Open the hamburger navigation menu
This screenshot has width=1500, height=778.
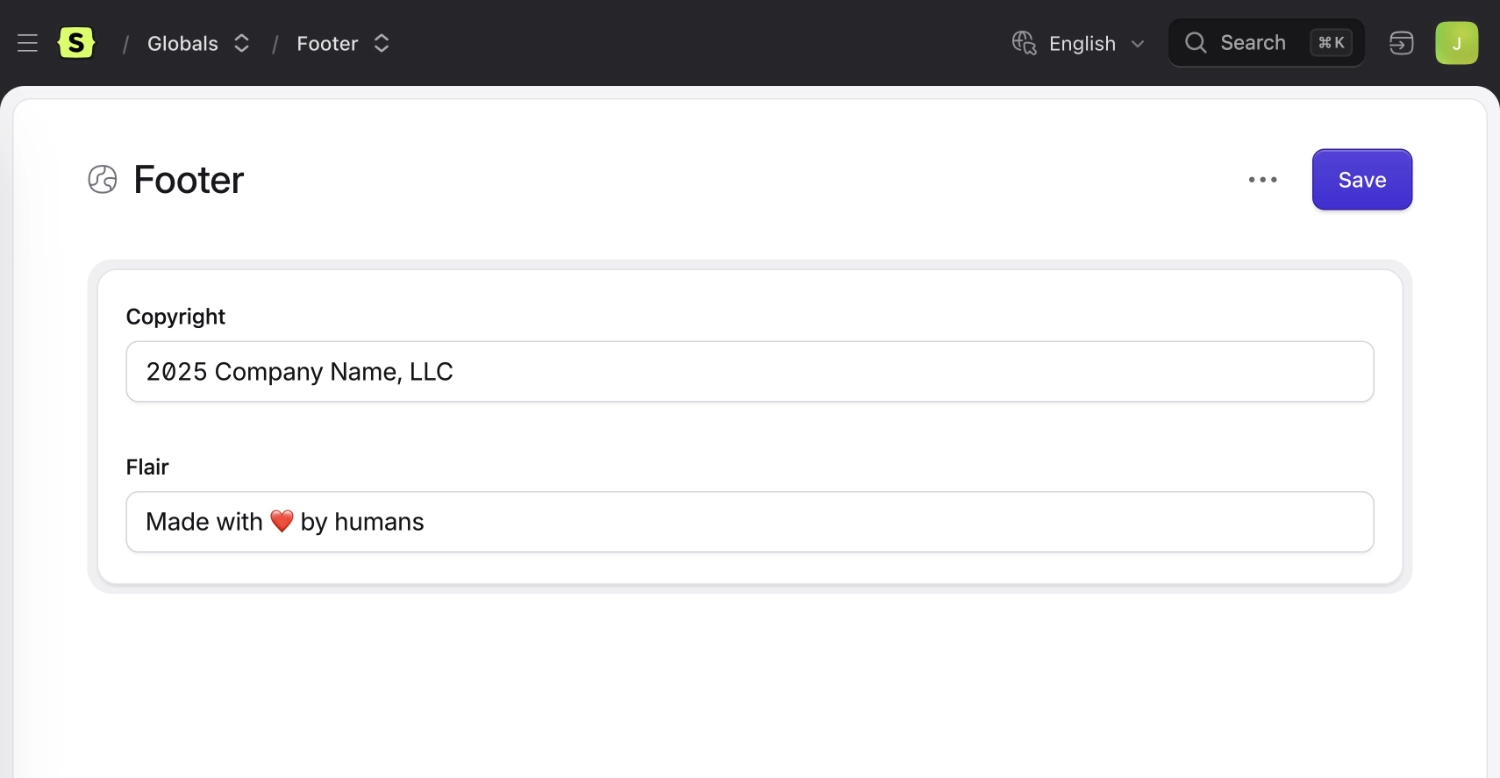[x=27, y=42]
